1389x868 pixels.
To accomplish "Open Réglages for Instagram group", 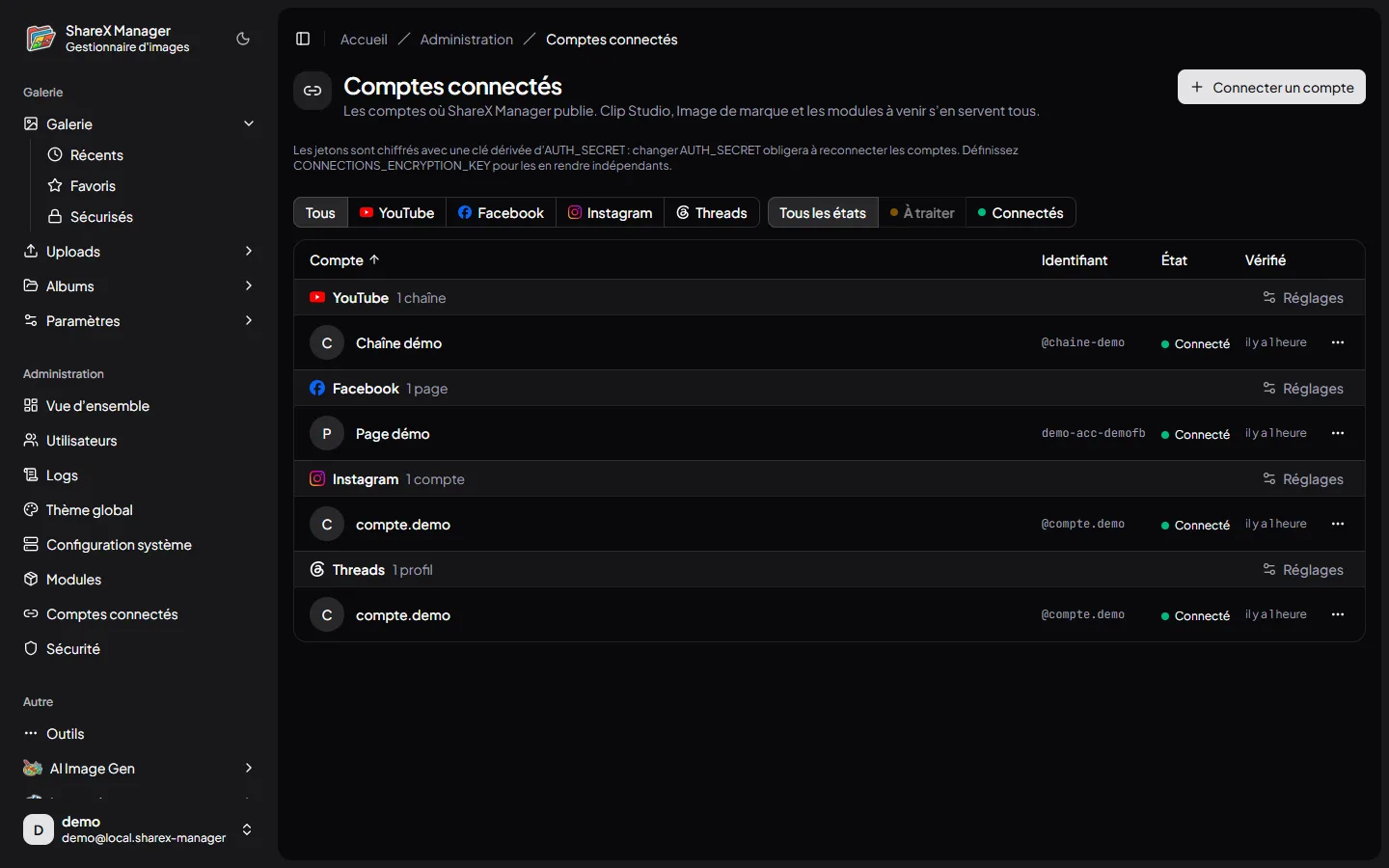I will point(1303,479).
